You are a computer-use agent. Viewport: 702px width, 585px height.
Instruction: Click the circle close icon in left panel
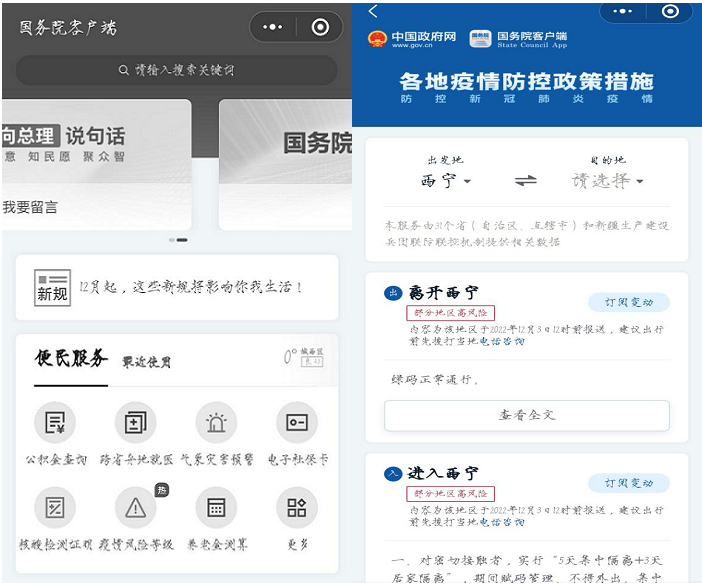[x=320, y=27]
